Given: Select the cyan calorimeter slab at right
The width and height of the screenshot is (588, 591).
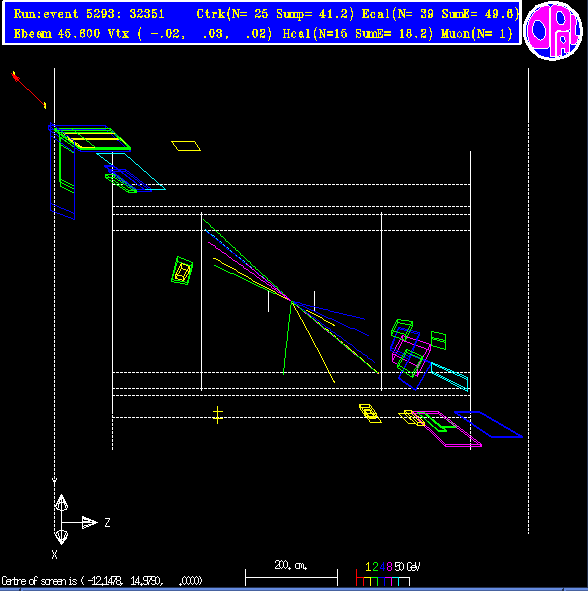Looking at the screenshot, I should tap(450, 376).
